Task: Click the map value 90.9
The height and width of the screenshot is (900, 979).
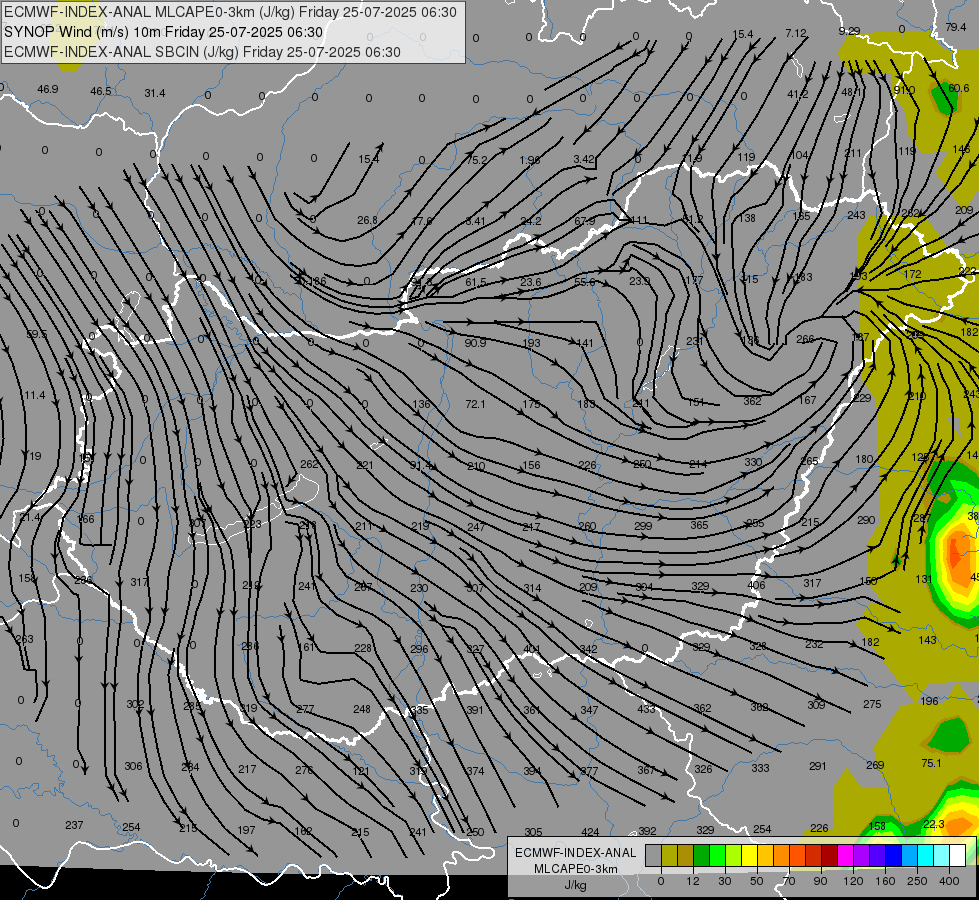Action: (x=475, y=343)
